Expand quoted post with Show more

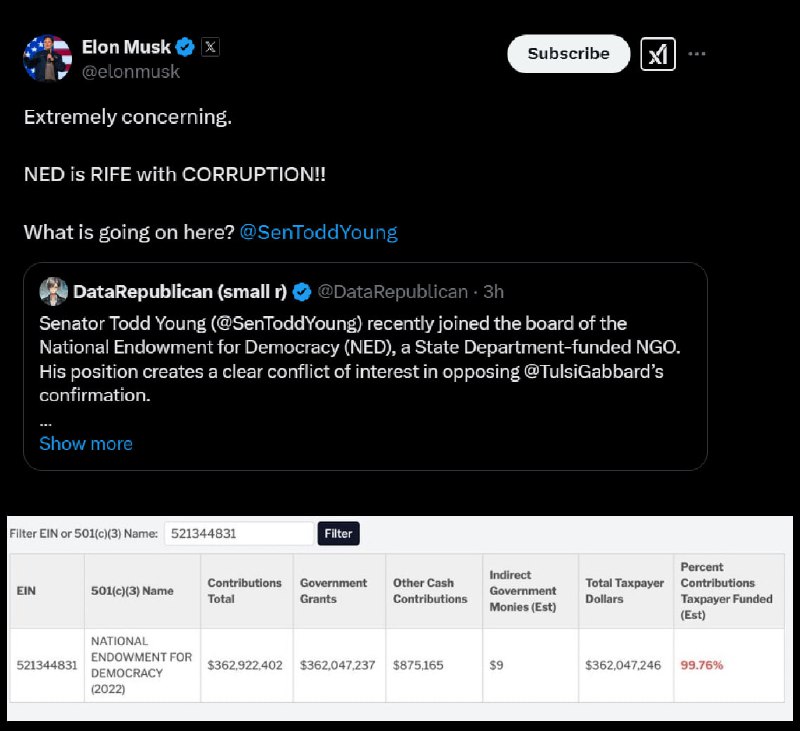click(86, 444)
